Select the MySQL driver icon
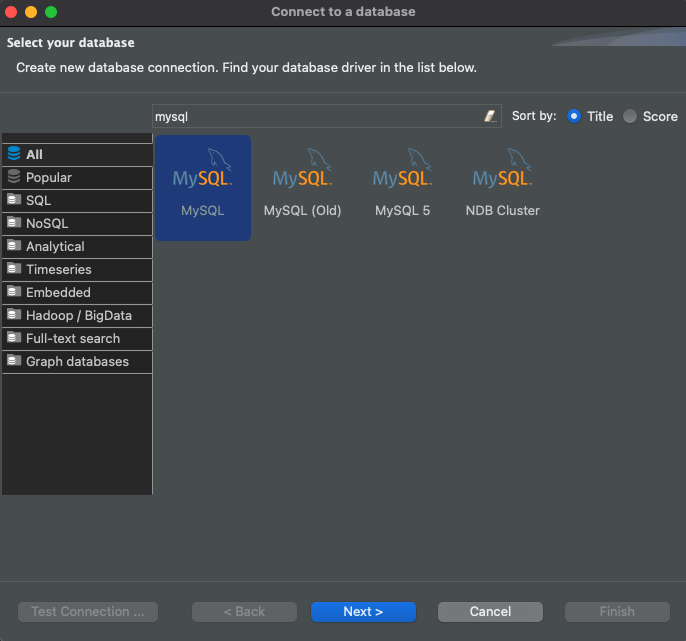 click(203, 180)
